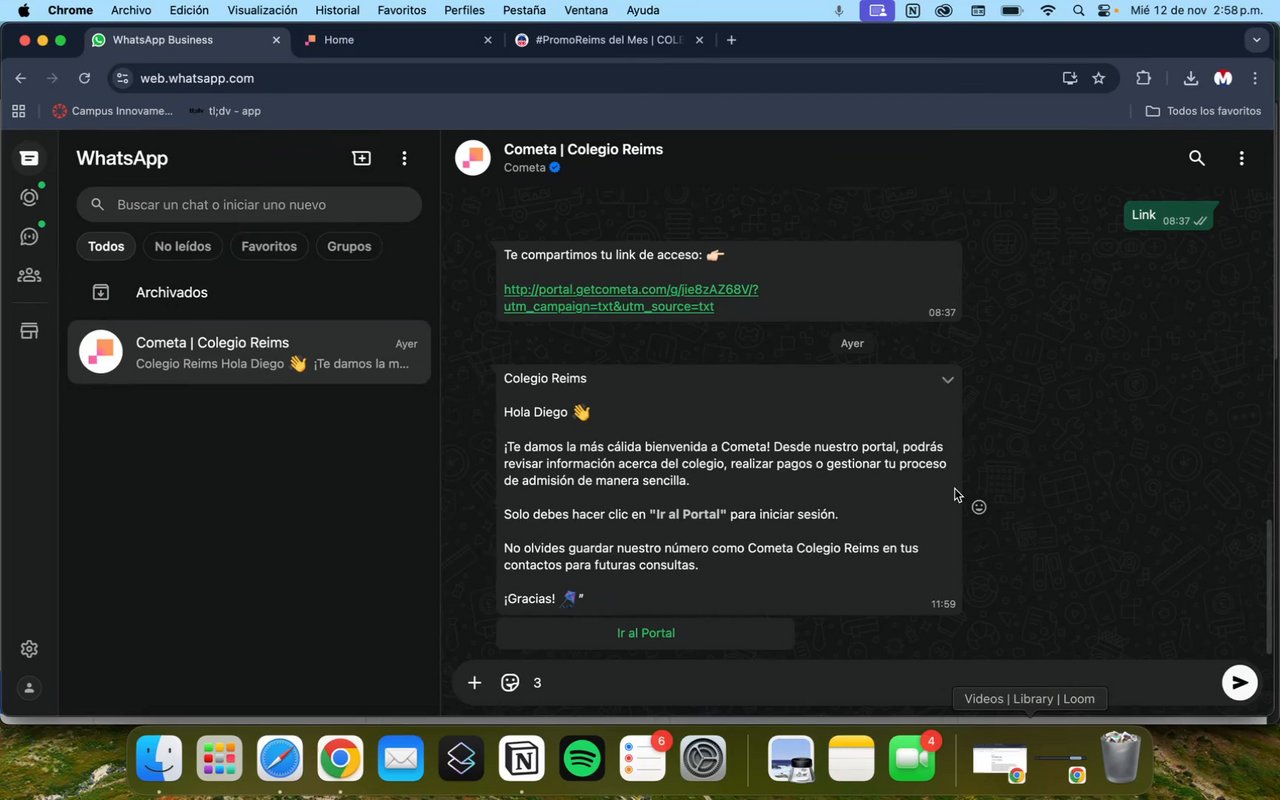The image size is (1280, 800).
Task: Click the chat search input field
Action: [x=249, y=205]
